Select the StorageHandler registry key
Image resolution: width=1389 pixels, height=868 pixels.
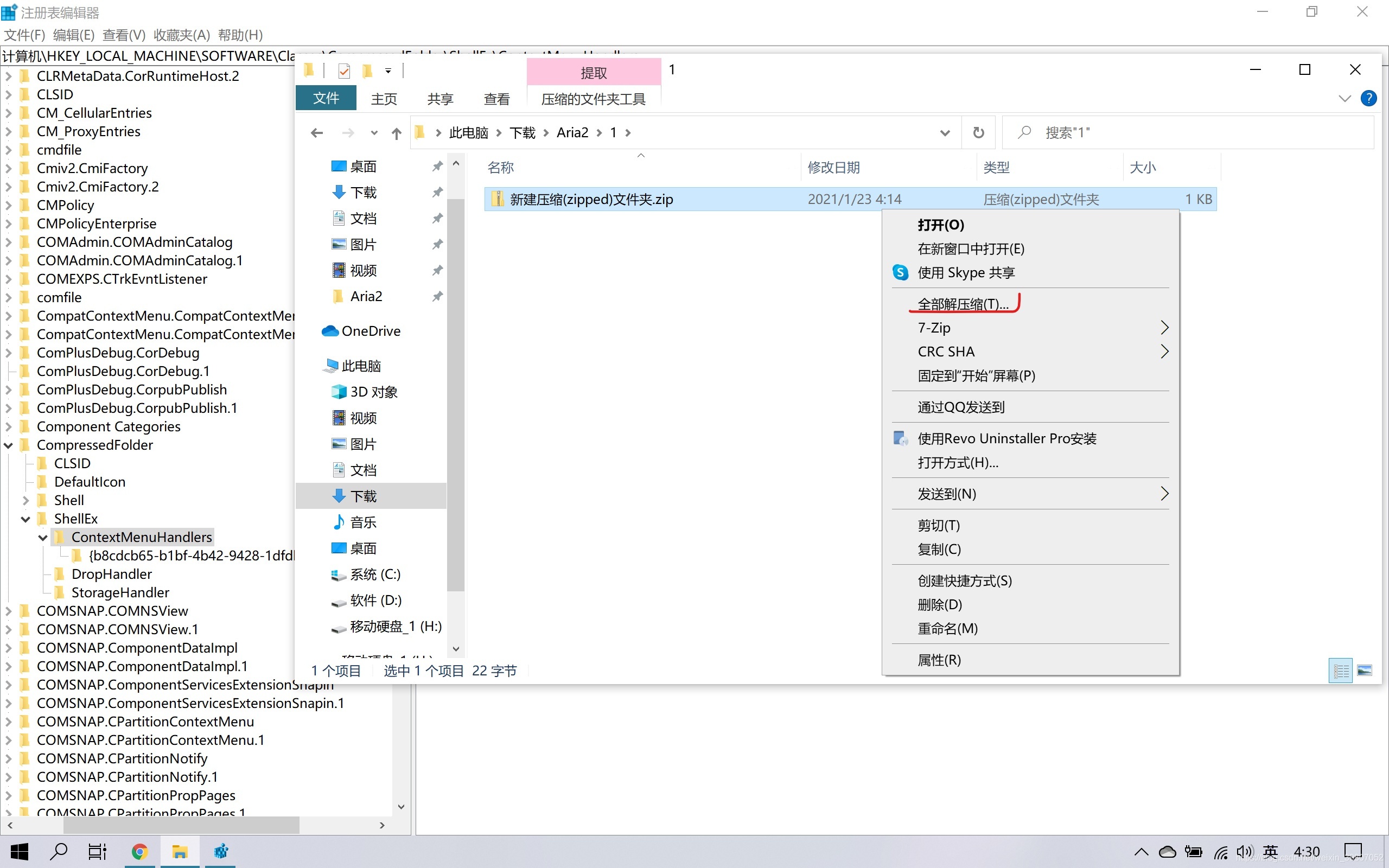pyautogui.click(x=120, y=593)
